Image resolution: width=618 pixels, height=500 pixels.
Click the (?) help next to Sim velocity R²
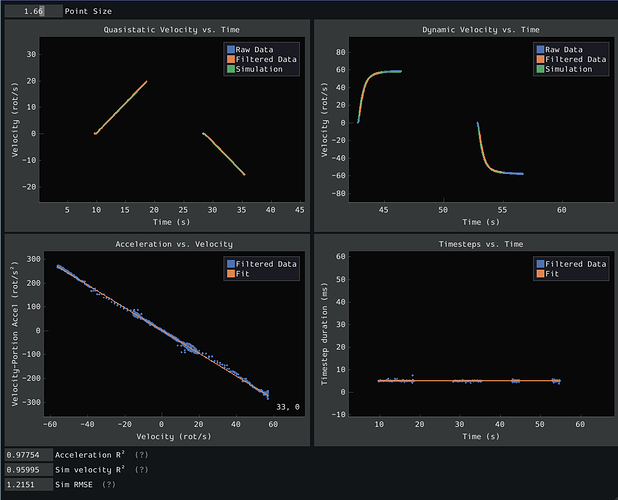[x=141, y=470]
